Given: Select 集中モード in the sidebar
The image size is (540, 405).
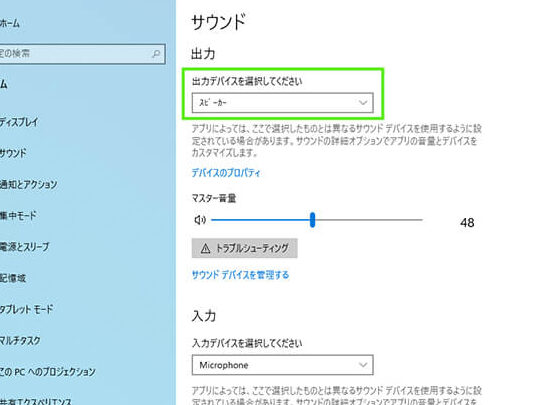Looking at the screenshot, I should pos(18,216).
